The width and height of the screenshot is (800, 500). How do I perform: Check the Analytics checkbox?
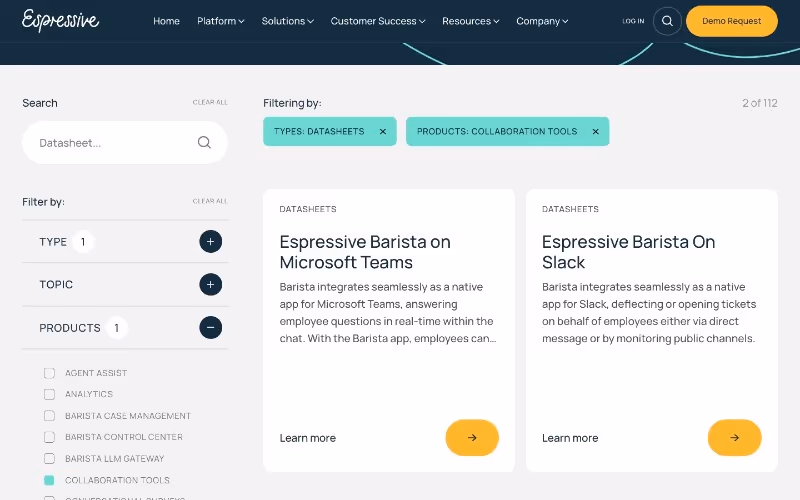[x=49, y=394]
